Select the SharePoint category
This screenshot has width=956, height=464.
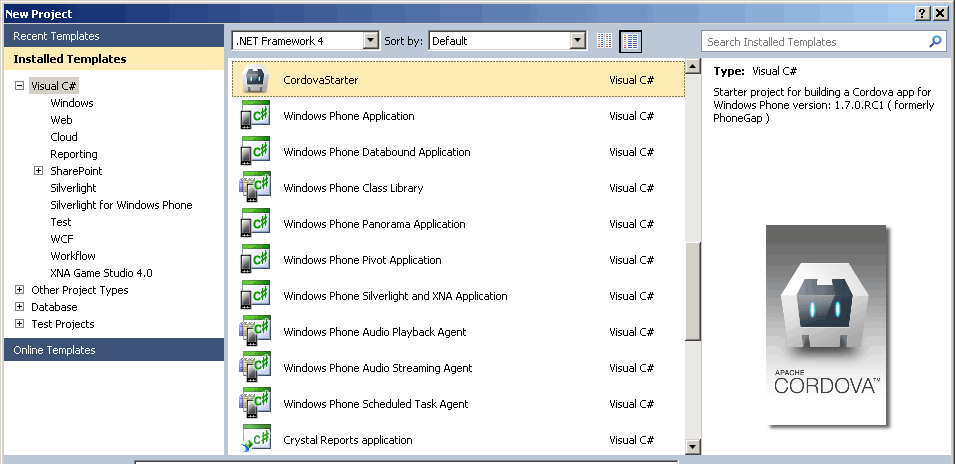pyautogui.click(x=76, y=171)
